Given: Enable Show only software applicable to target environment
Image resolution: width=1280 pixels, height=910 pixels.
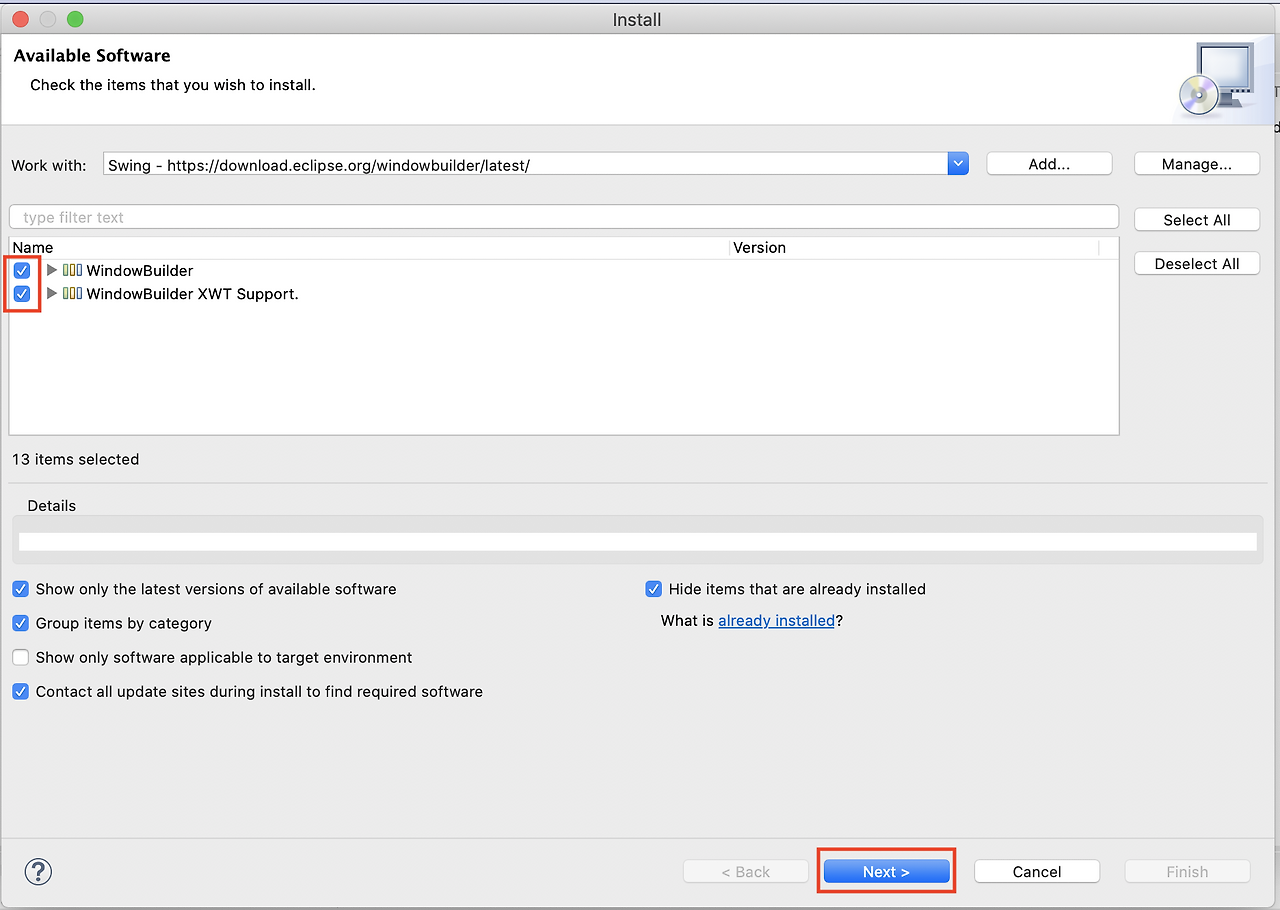Looking at the screenshot, I should [x=21, y=657].
